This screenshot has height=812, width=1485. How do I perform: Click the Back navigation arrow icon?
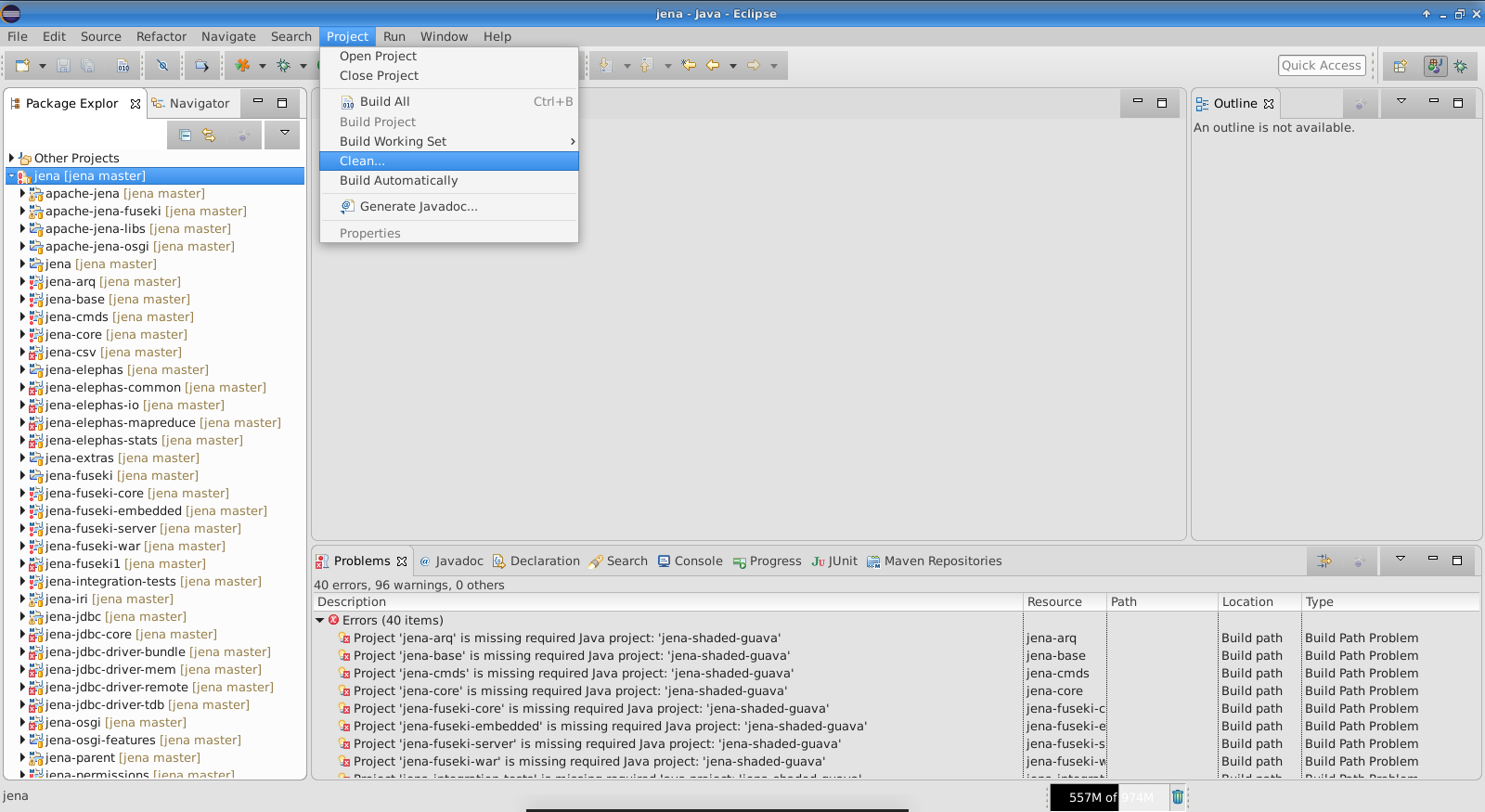pyautogui.click(x=713, y=66)
